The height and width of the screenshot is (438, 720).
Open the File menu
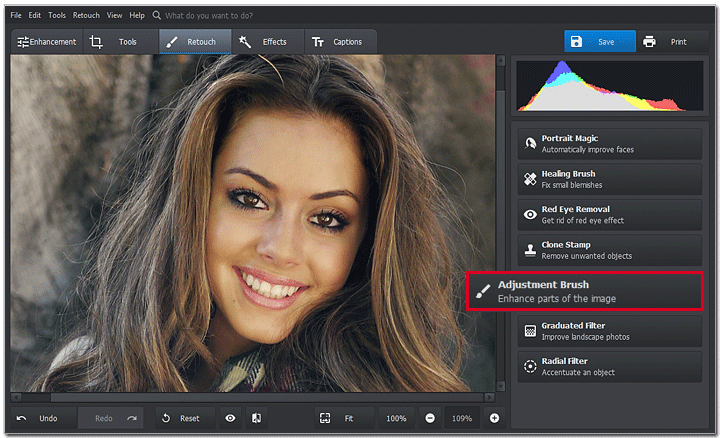[x=16, y=15]
